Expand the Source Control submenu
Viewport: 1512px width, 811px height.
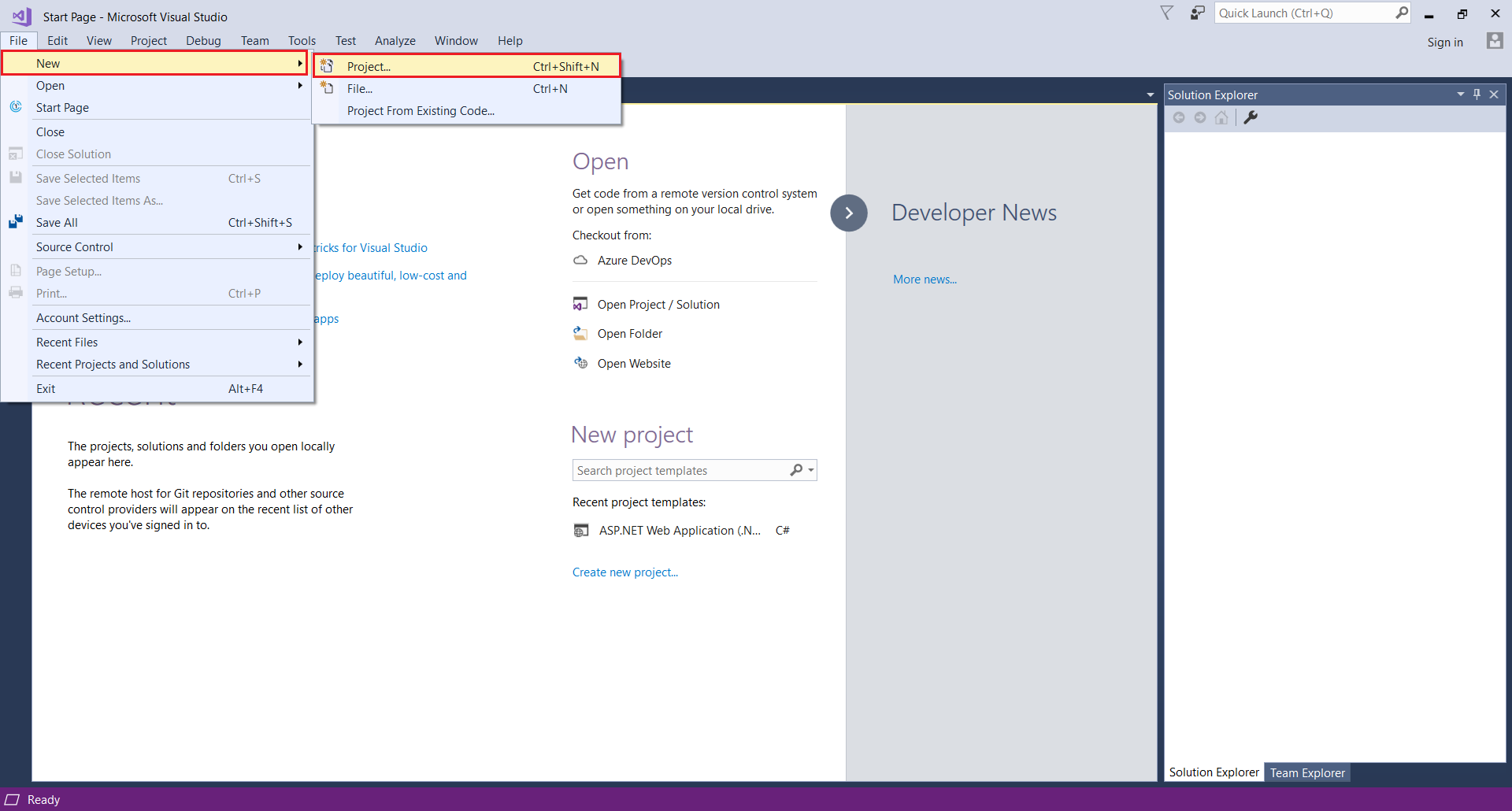point(300,246)
